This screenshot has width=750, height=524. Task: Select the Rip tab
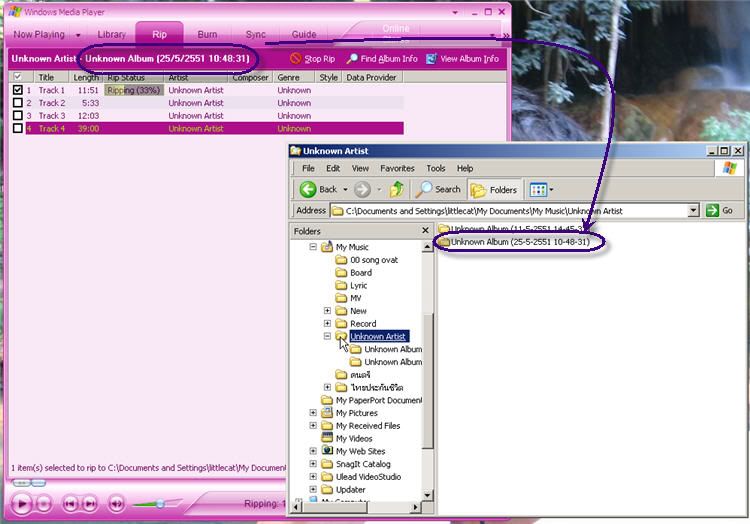pos(159,34)
